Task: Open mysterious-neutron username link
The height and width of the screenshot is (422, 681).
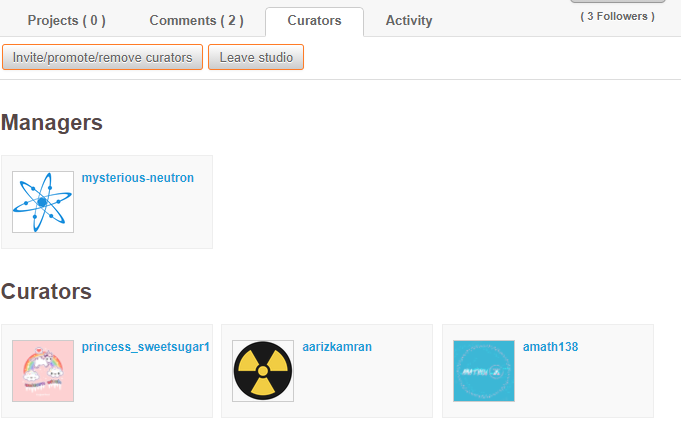Action: [x=138, y=178]
